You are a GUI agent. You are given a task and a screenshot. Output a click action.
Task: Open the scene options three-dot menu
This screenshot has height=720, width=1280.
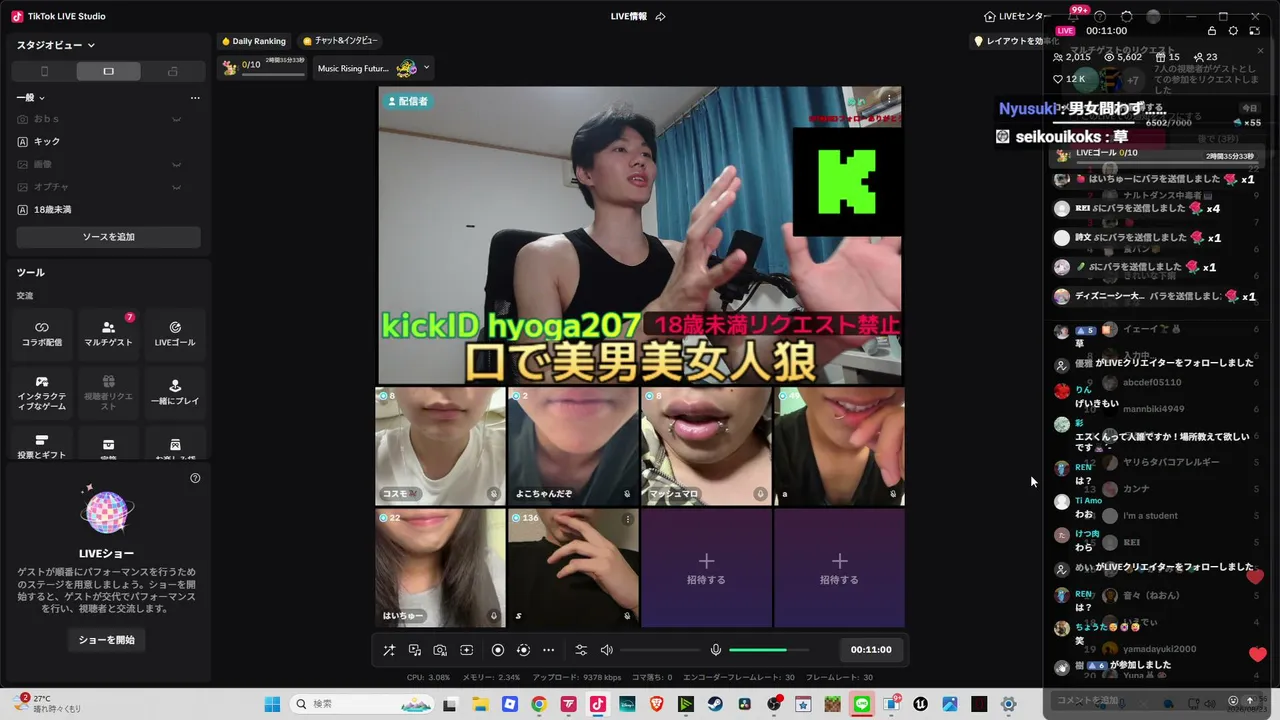195,98
